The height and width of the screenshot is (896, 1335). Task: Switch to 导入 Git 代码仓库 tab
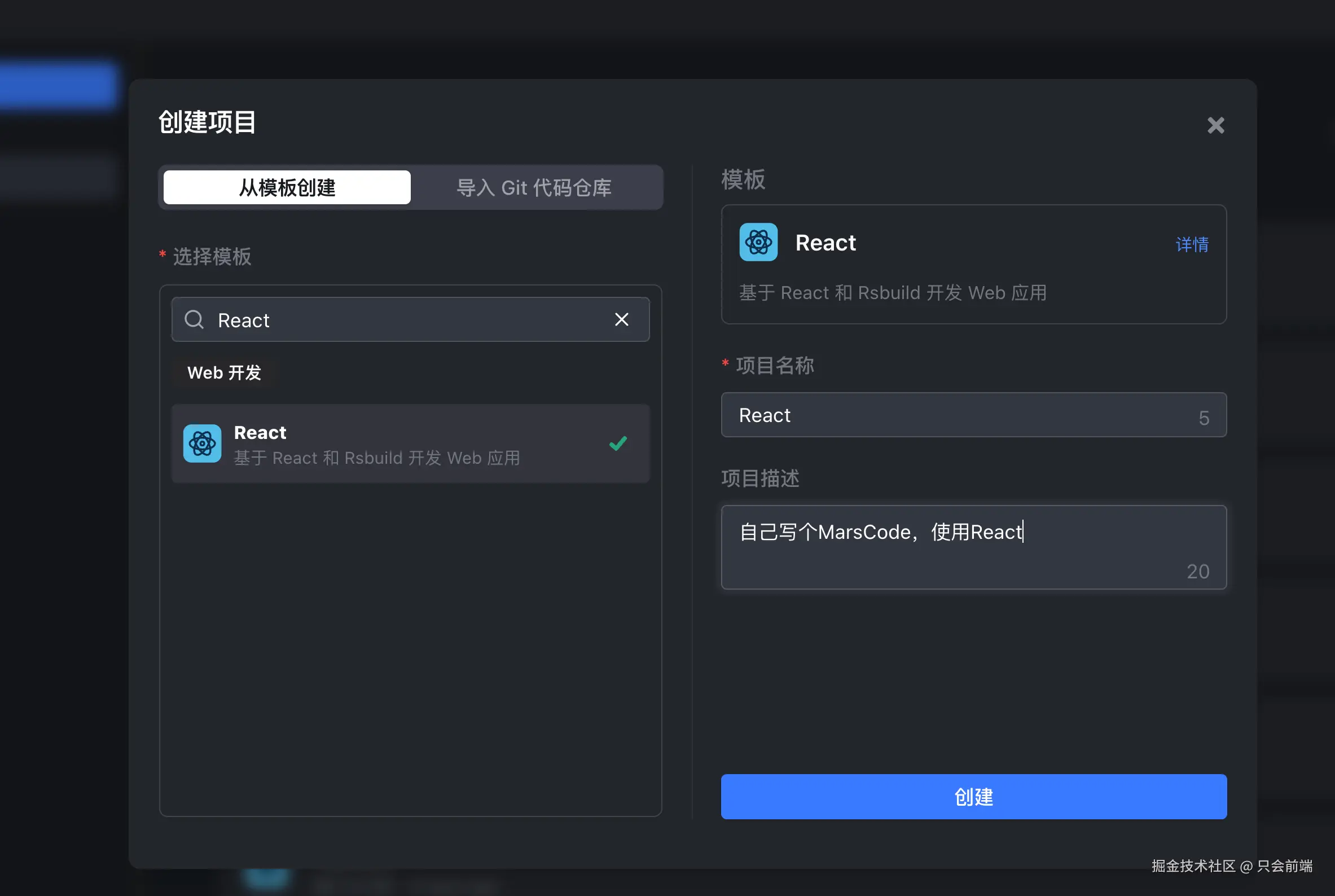click(x=534, y=187)
